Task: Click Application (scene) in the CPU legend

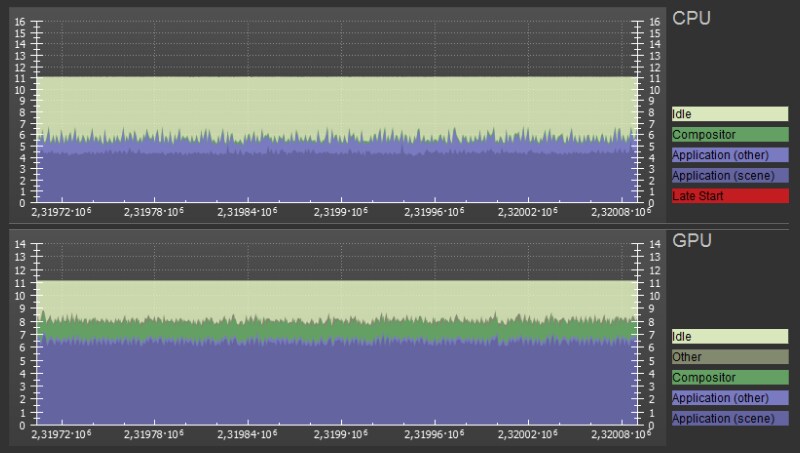Action: (729, 175)
